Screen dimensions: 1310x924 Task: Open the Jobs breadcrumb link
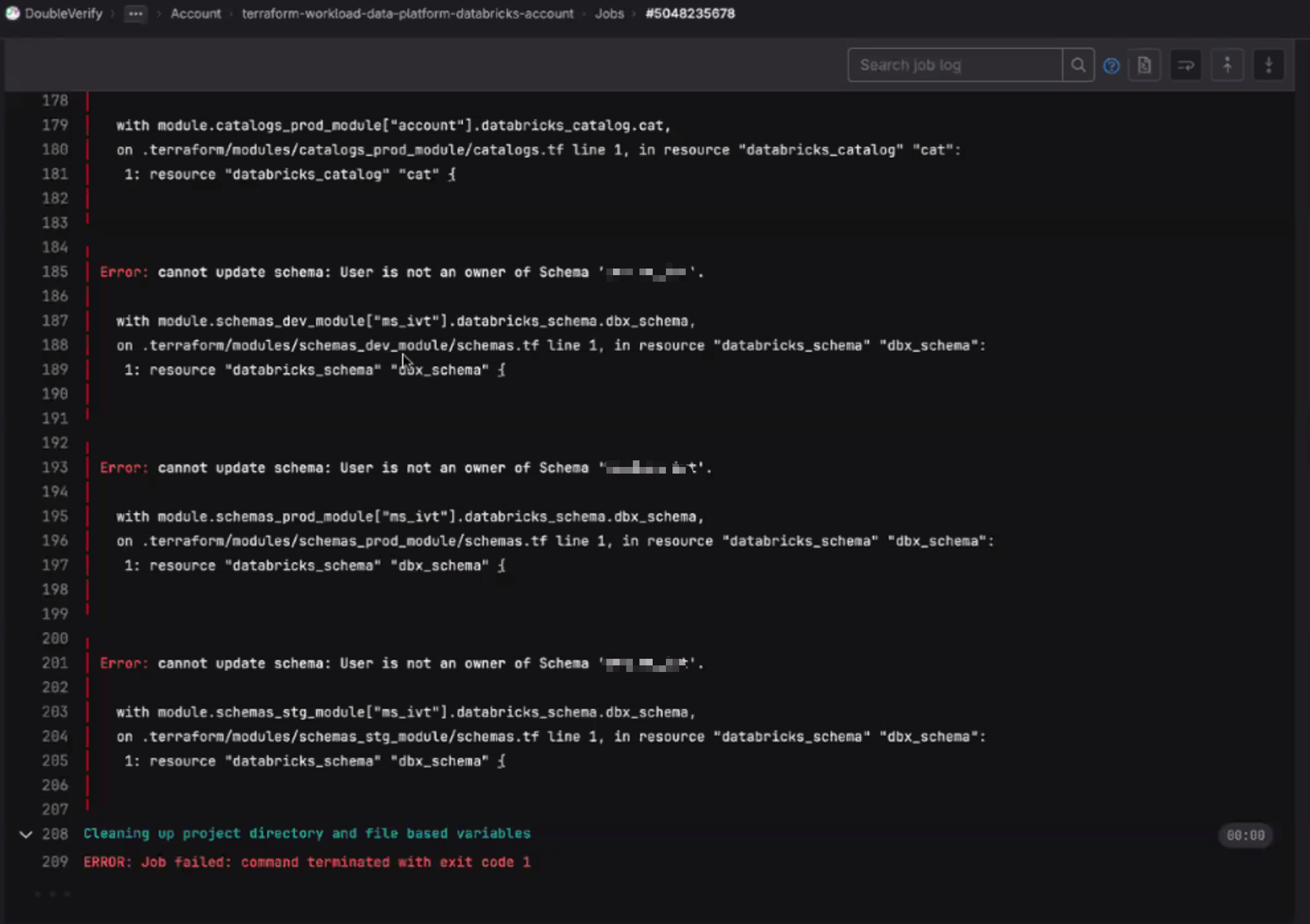pos(609,13)
